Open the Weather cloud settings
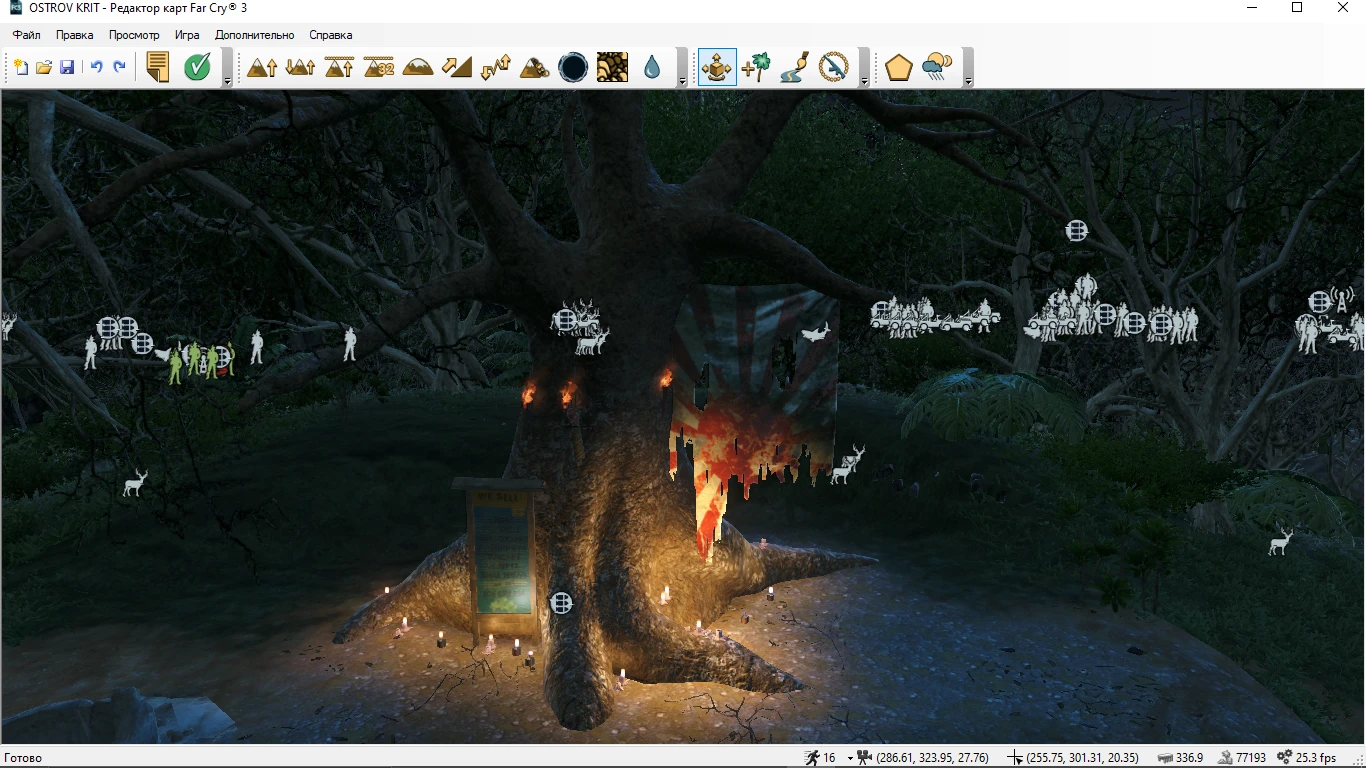 point(937,67)
